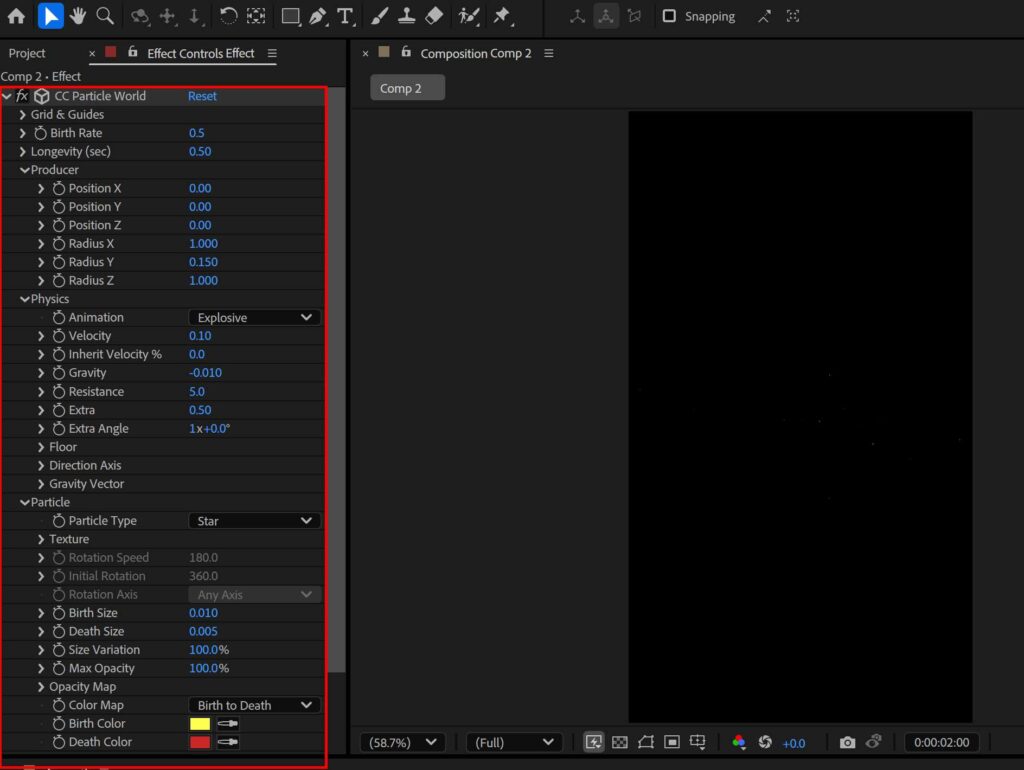1024x770 pixels.
Task: Reset the CC Particle World effect
Action: pos(202,96)
